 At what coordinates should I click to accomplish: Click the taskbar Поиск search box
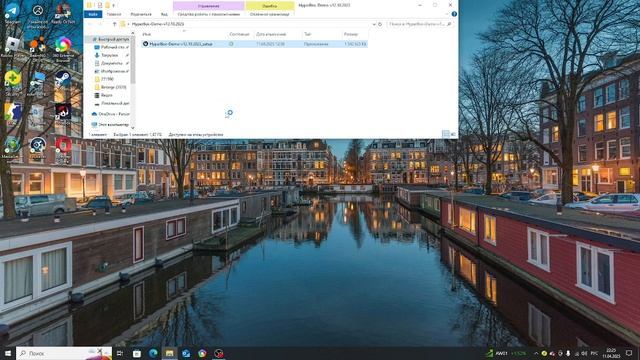point(64,353)
